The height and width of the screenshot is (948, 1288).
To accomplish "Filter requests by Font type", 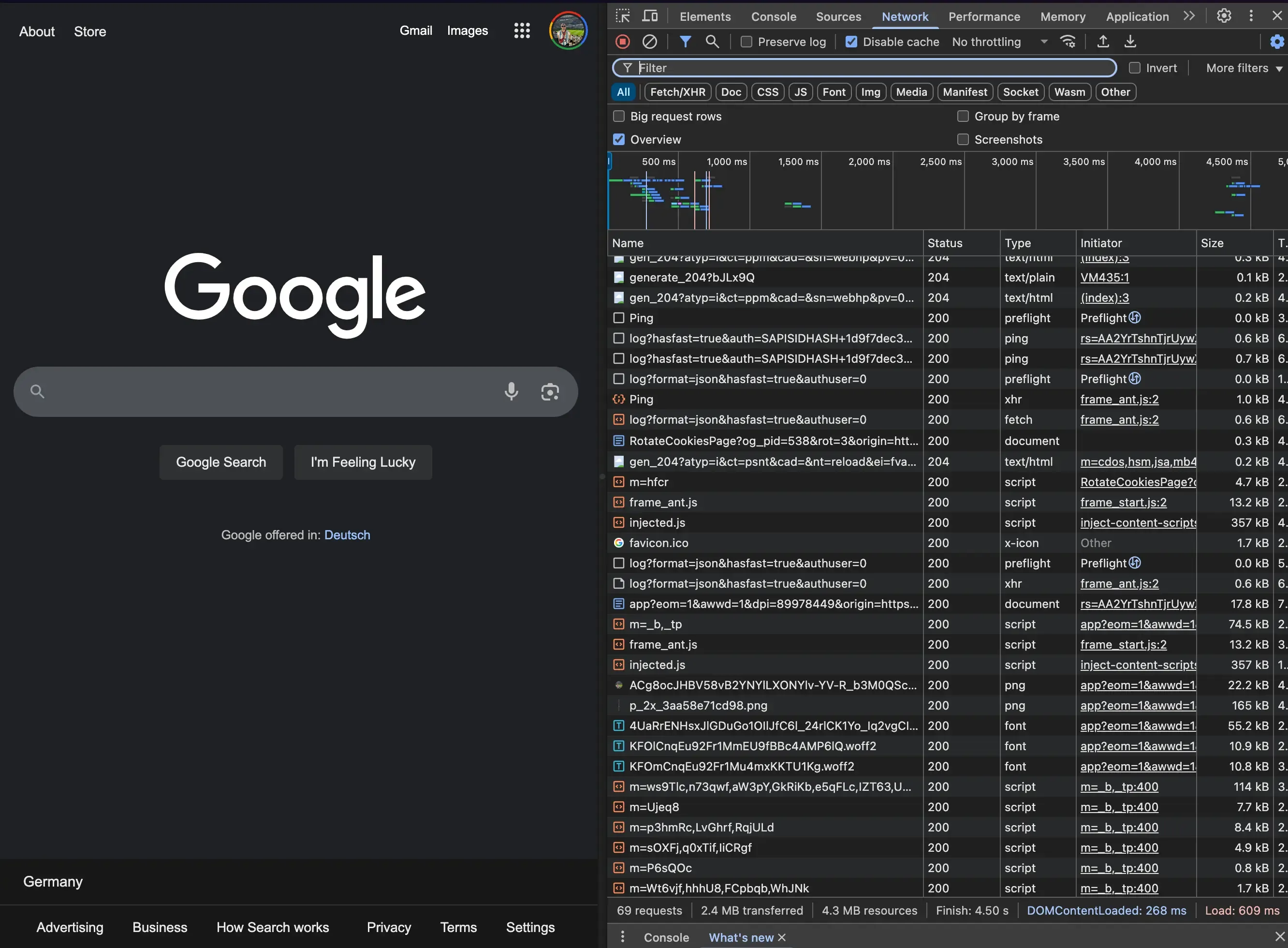I will coord(834,92).
